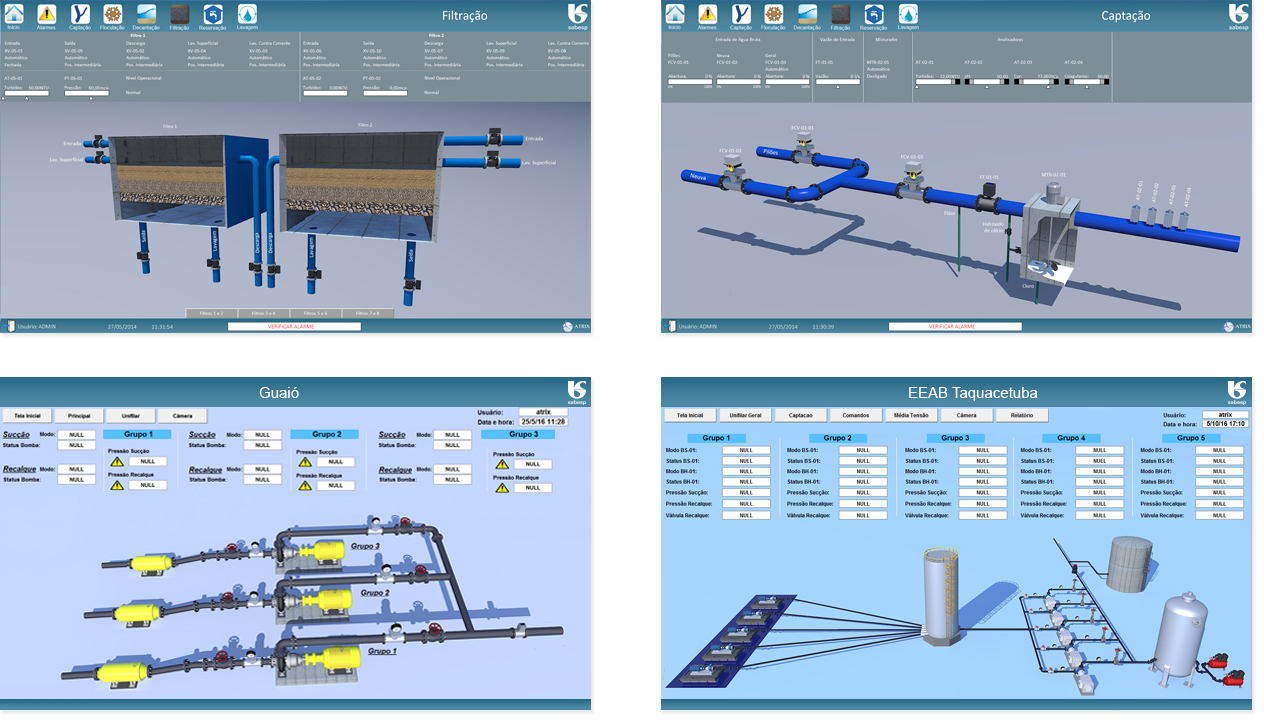Click Unifilar Geral button in Taquacetuba screen

746,415
